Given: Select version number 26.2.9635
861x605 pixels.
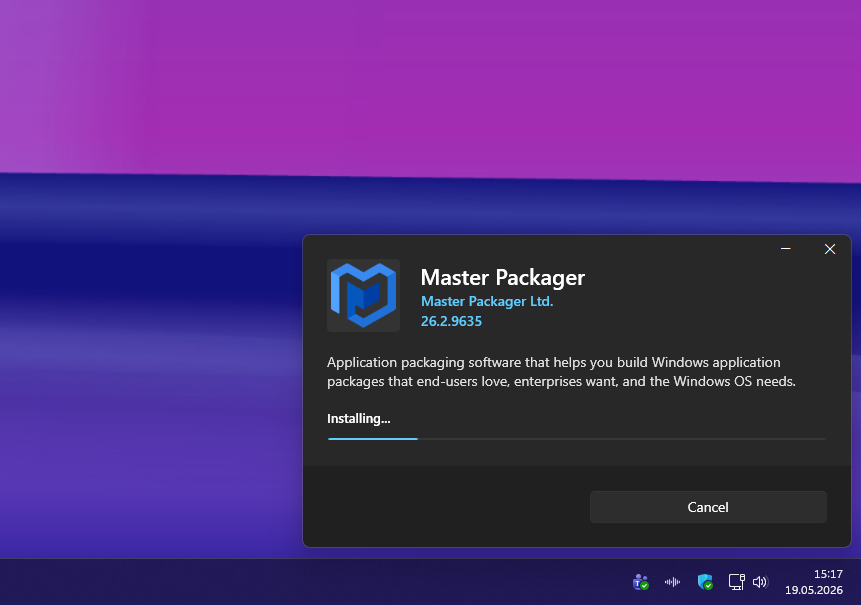Looking at the screenshot, I should point(451,321).
